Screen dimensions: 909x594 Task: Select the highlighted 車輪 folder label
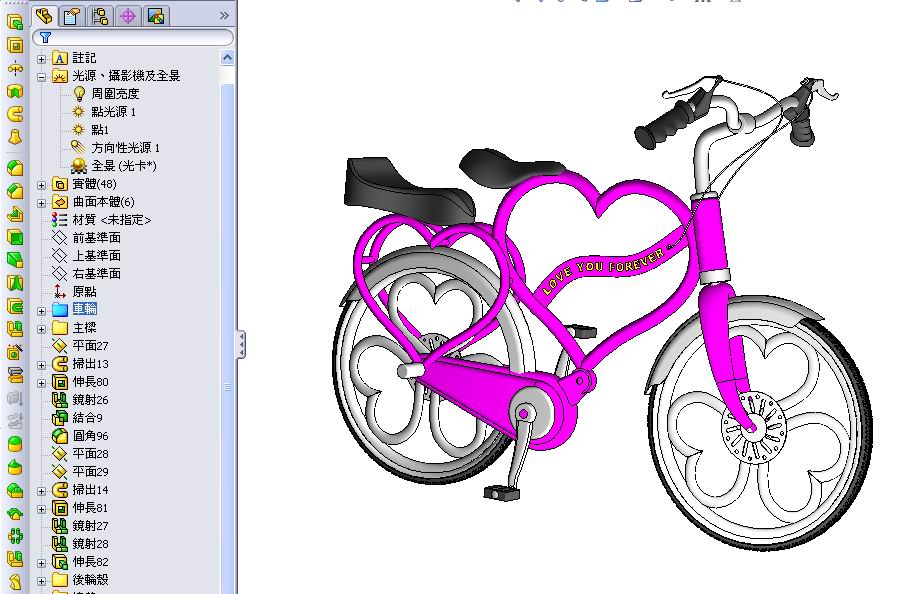85,309
